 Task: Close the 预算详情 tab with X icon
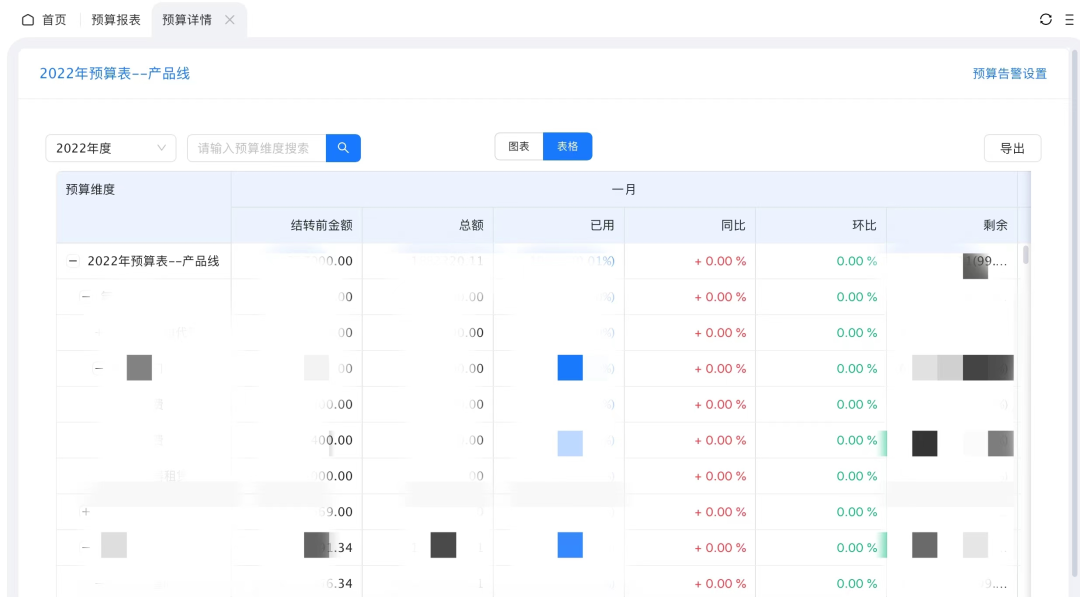click(x=230, y=20)
